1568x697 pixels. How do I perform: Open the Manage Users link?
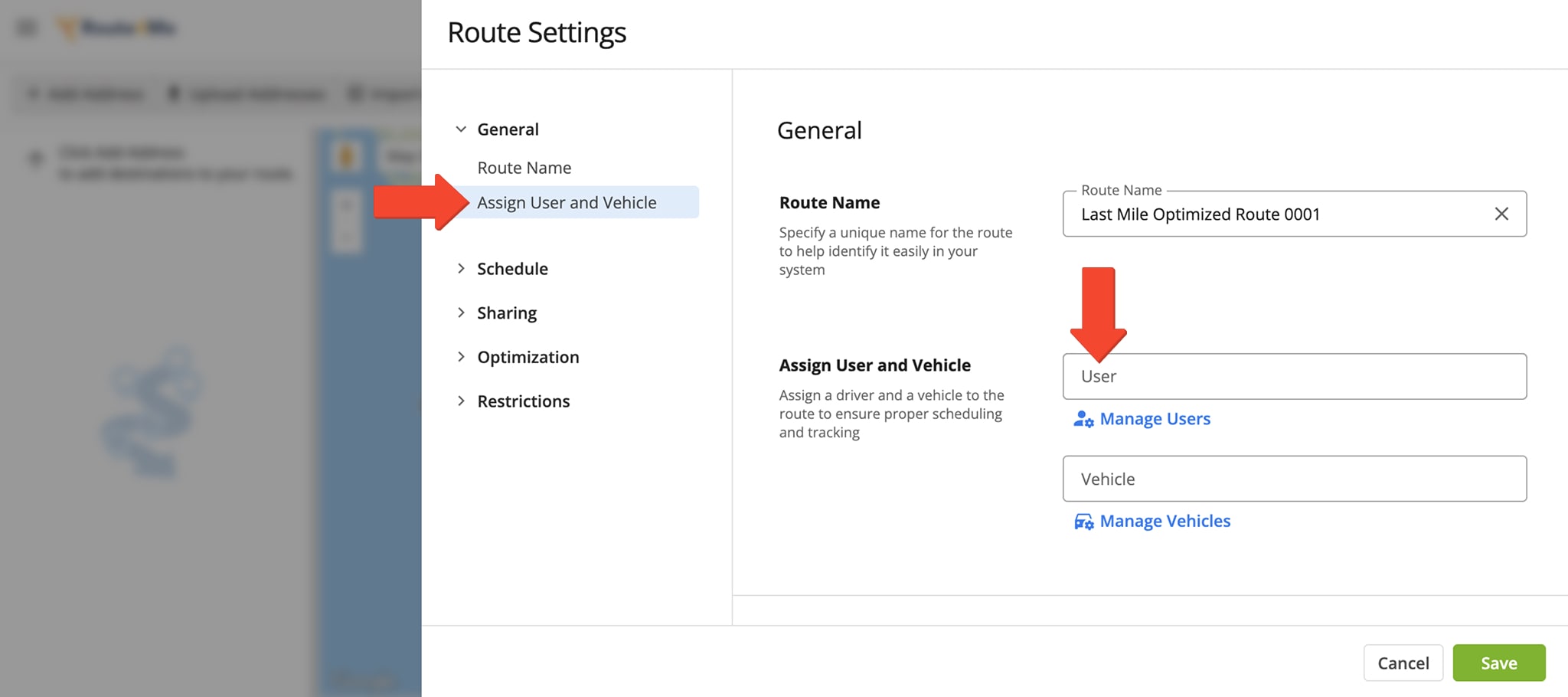[1155, 419]
